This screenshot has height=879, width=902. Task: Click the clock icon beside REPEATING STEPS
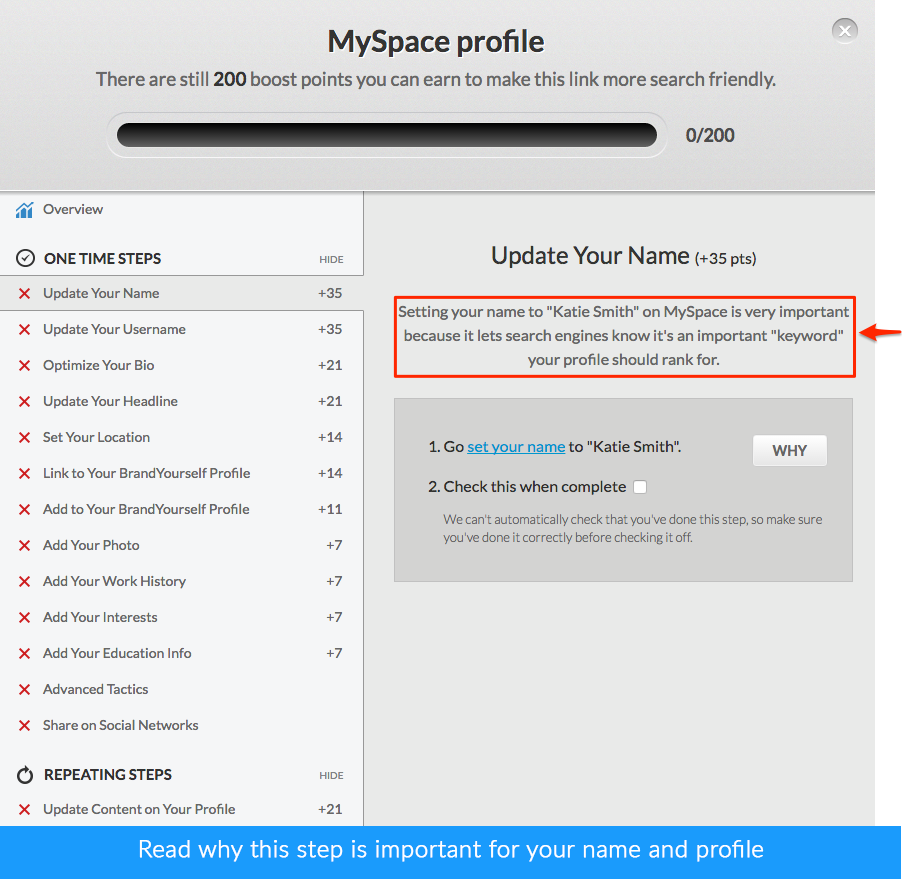23,774
